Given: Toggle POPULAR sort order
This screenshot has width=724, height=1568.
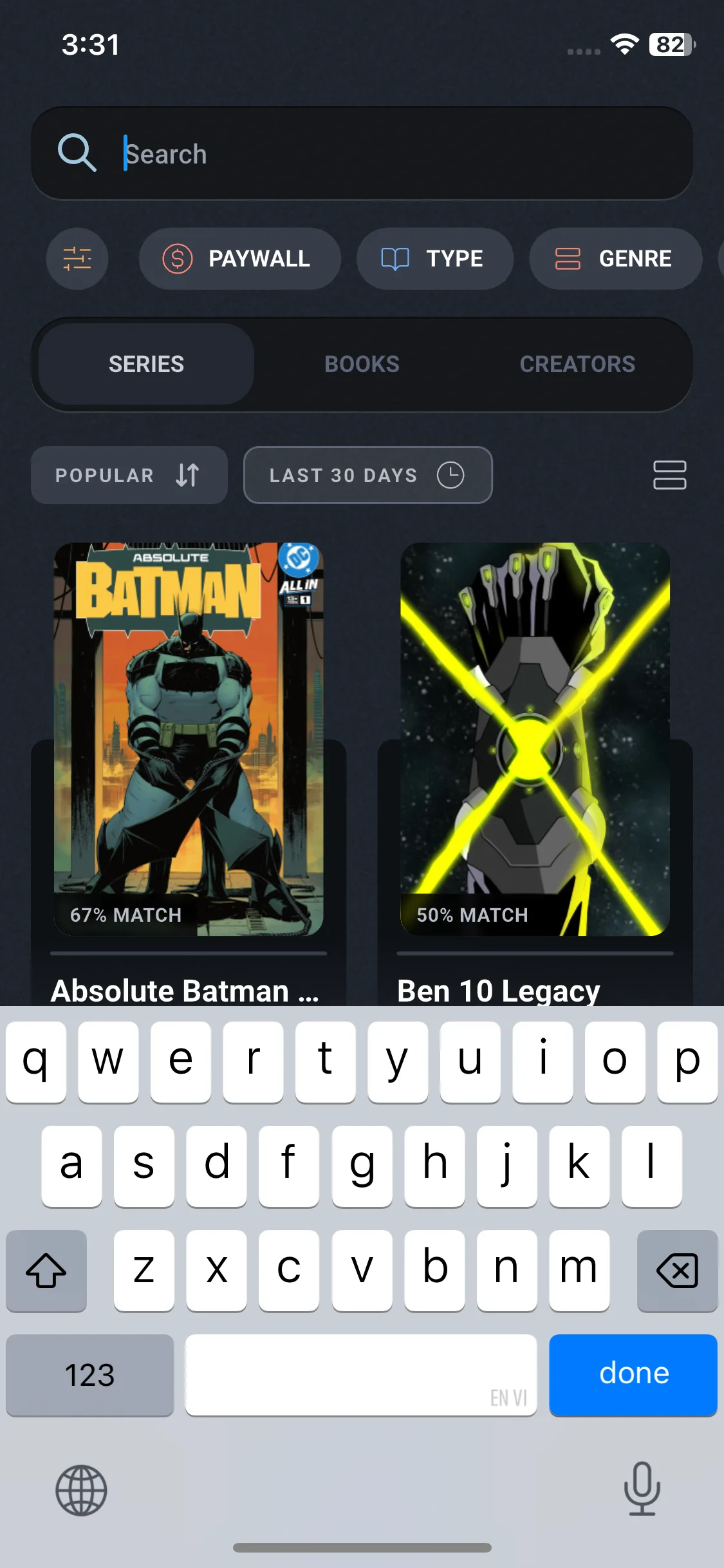Looking at the screenshot, I should [129, 475].
